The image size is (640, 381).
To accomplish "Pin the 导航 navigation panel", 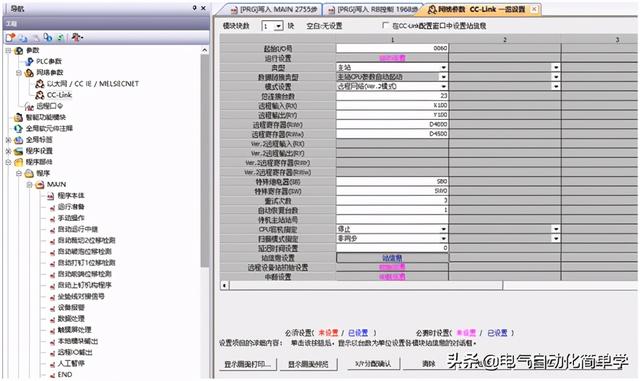I will coord(195,8).
